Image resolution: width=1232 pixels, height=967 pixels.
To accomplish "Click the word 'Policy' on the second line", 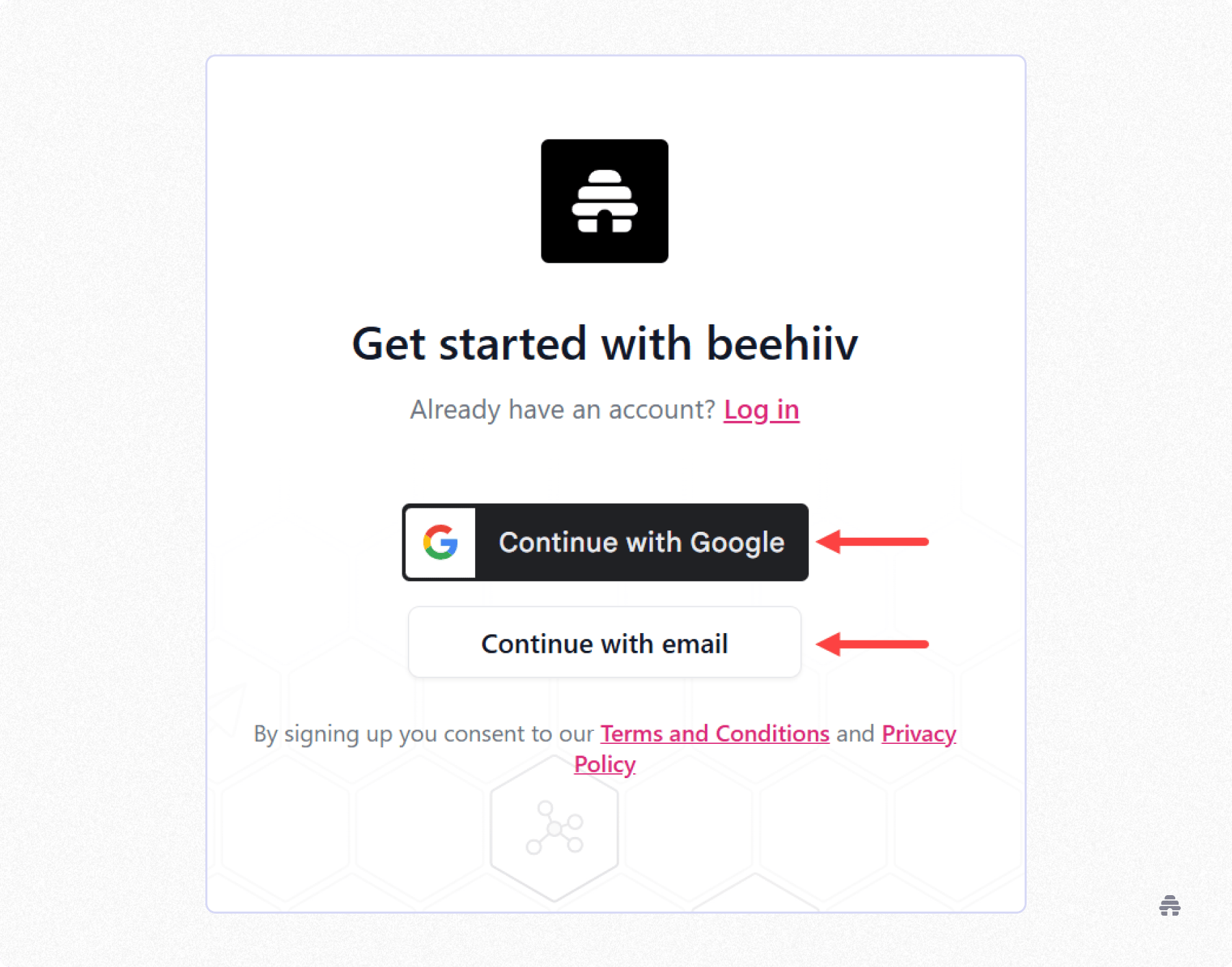I will (605, 764).
